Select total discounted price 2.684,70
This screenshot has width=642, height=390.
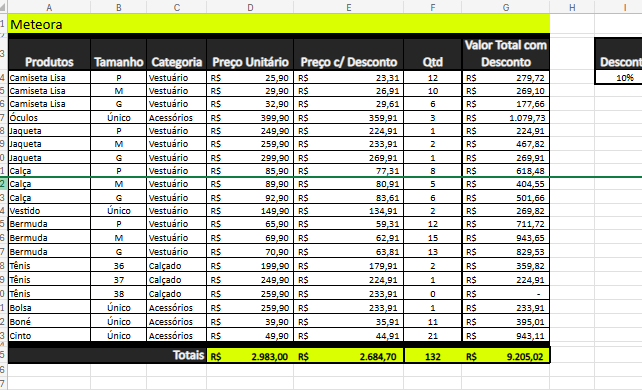tap(349, 356)
